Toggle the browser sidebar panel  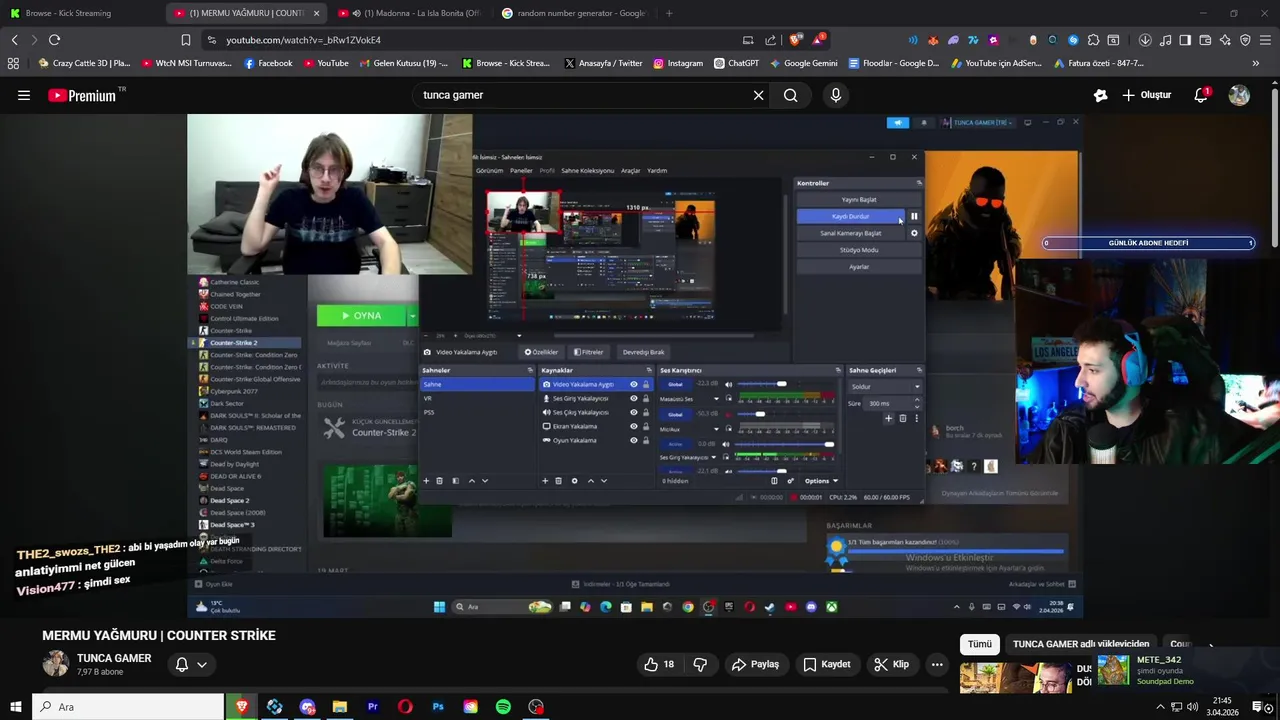(1185, 40)
